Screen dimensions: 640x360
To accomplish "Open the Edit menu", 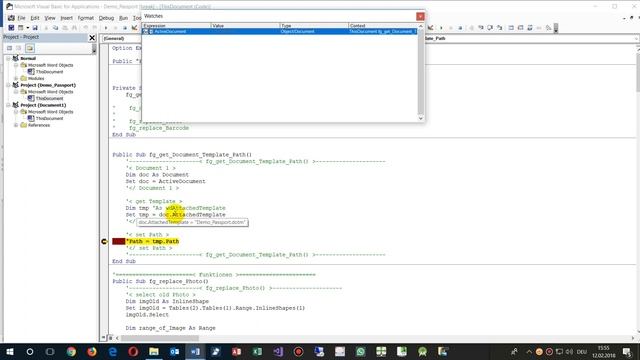I will (35, 18).
